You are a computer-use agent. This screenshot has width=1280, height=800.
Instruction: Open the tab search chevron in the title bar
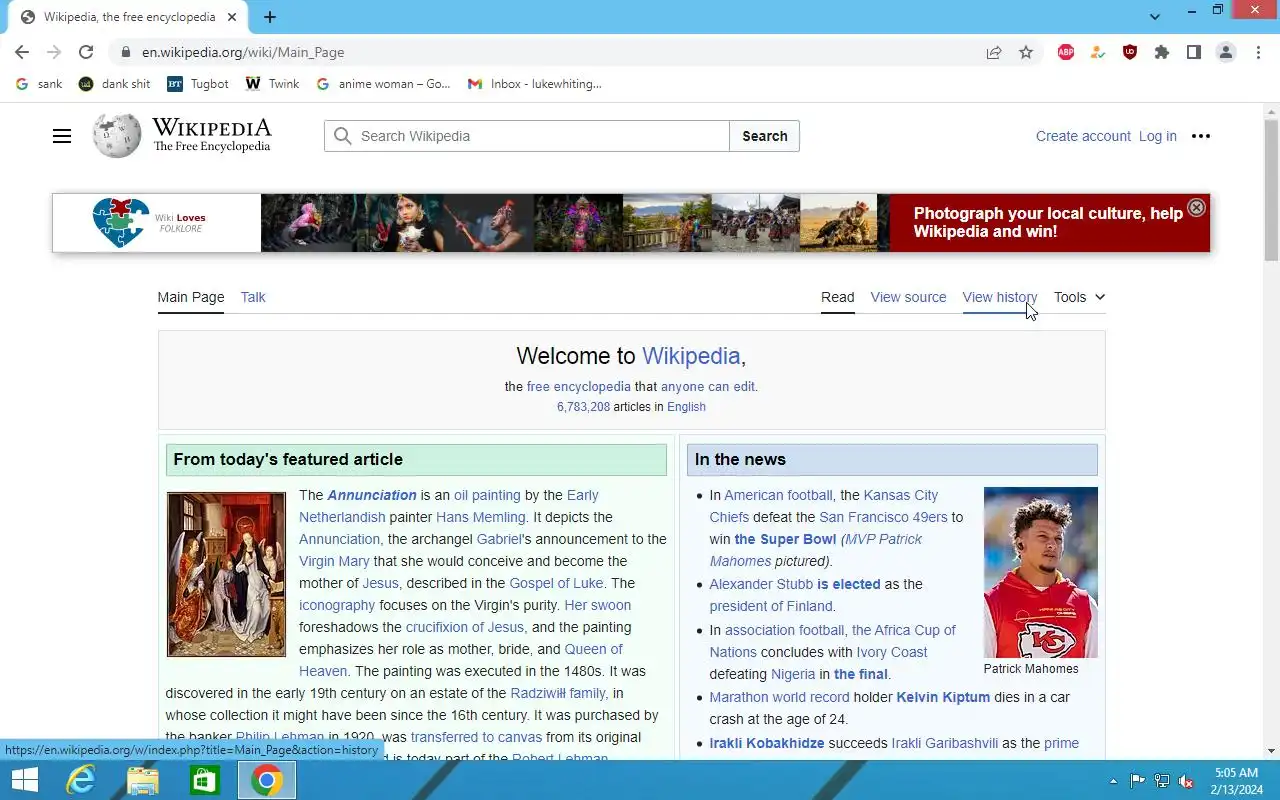1155,17
